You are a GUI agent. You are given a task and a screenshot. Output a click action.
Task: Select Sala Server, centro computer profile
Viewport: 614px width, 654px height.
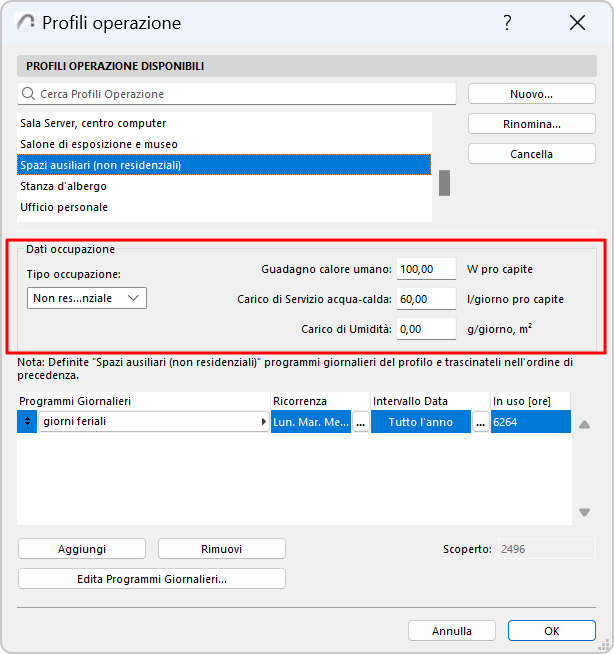(x=93, y=123)
